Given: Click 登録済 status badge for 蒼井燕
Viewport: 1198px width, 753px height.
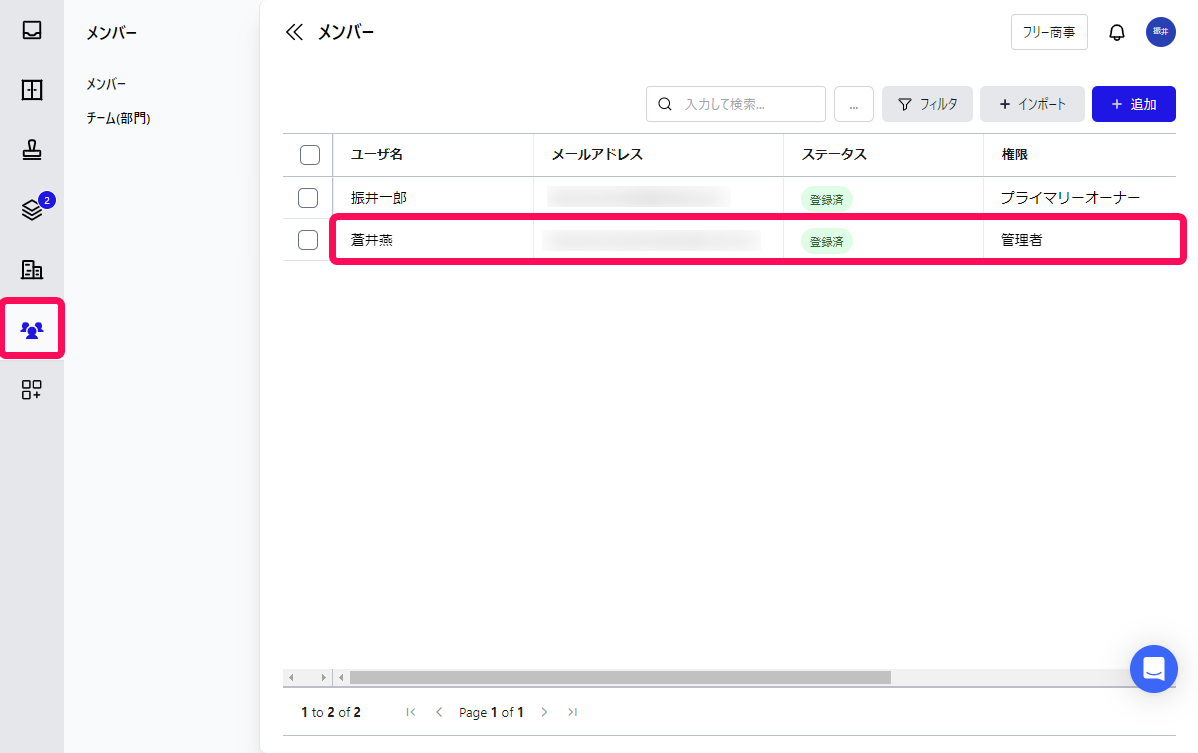Looking at the screenshot, I should 826,241.
